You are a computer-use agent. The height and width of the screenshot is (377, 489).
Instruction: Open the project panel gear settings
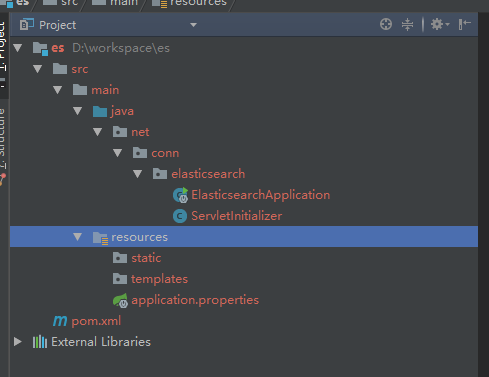[440, 24]
